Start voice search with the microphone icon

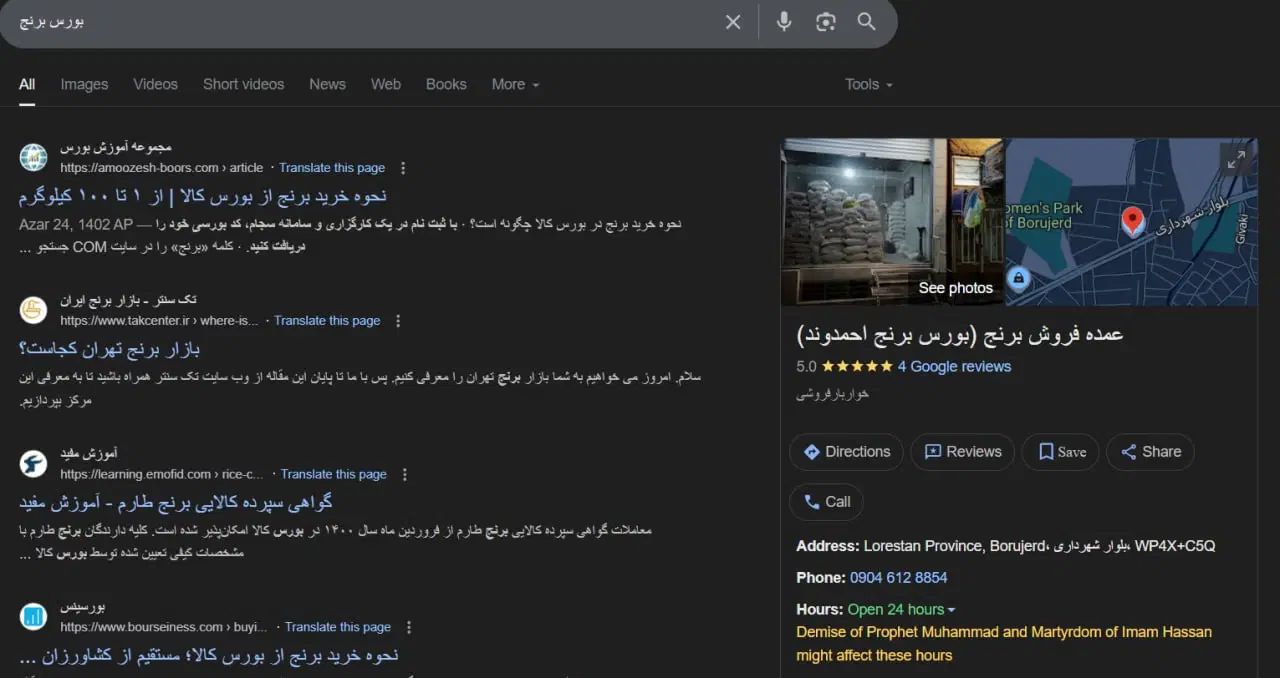pyautogui.click(x=784, y=21)
